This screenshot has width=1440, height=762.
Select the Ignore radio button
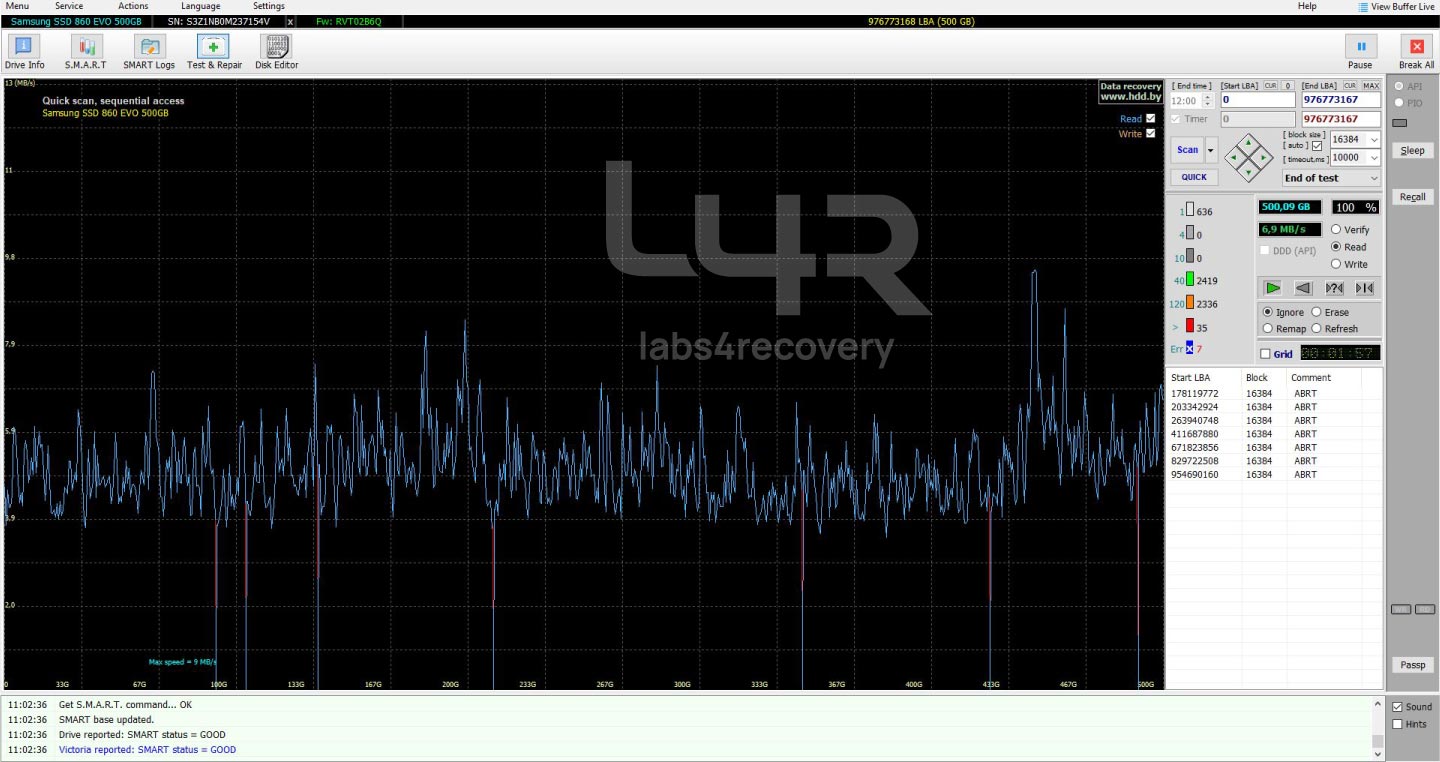click(1268, 312)
